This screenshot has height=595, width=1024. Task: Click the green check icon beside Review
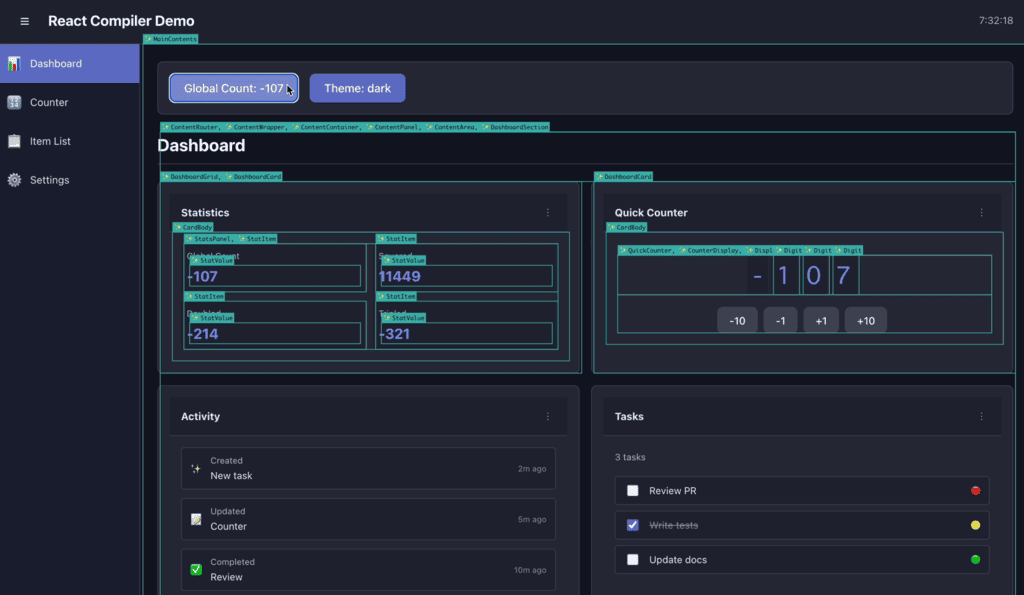point(196,570)
